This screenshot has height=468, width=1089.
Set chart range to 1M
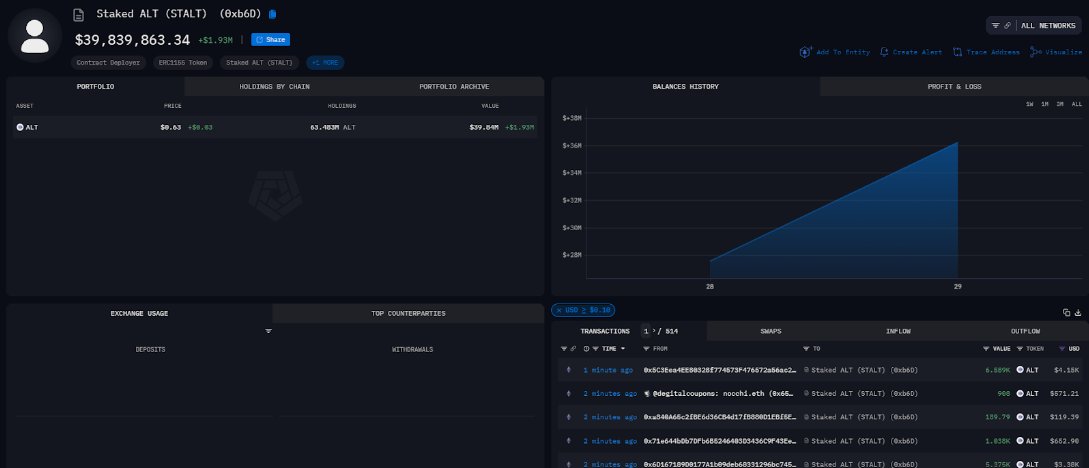(x=1045, y=104)
